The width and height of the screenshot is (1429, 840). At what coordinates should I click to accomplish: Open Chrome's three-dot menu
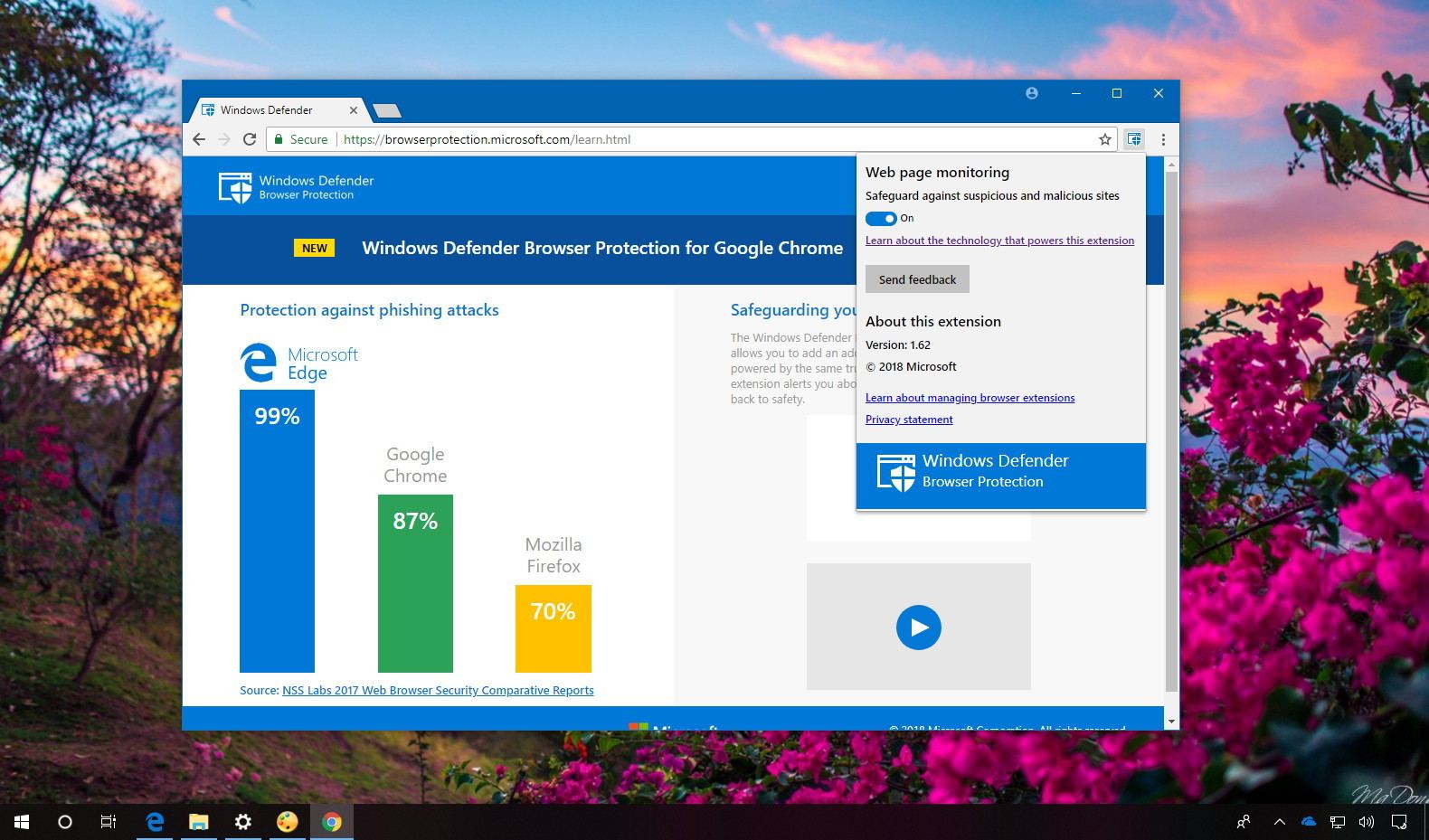click(1163, 139)
